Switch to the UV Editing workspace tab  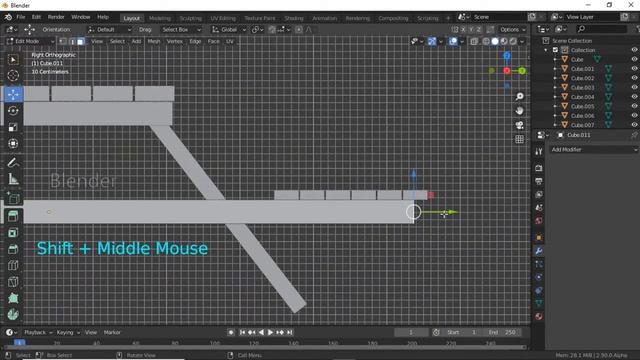pyautogui.click(x=223, y=18)
